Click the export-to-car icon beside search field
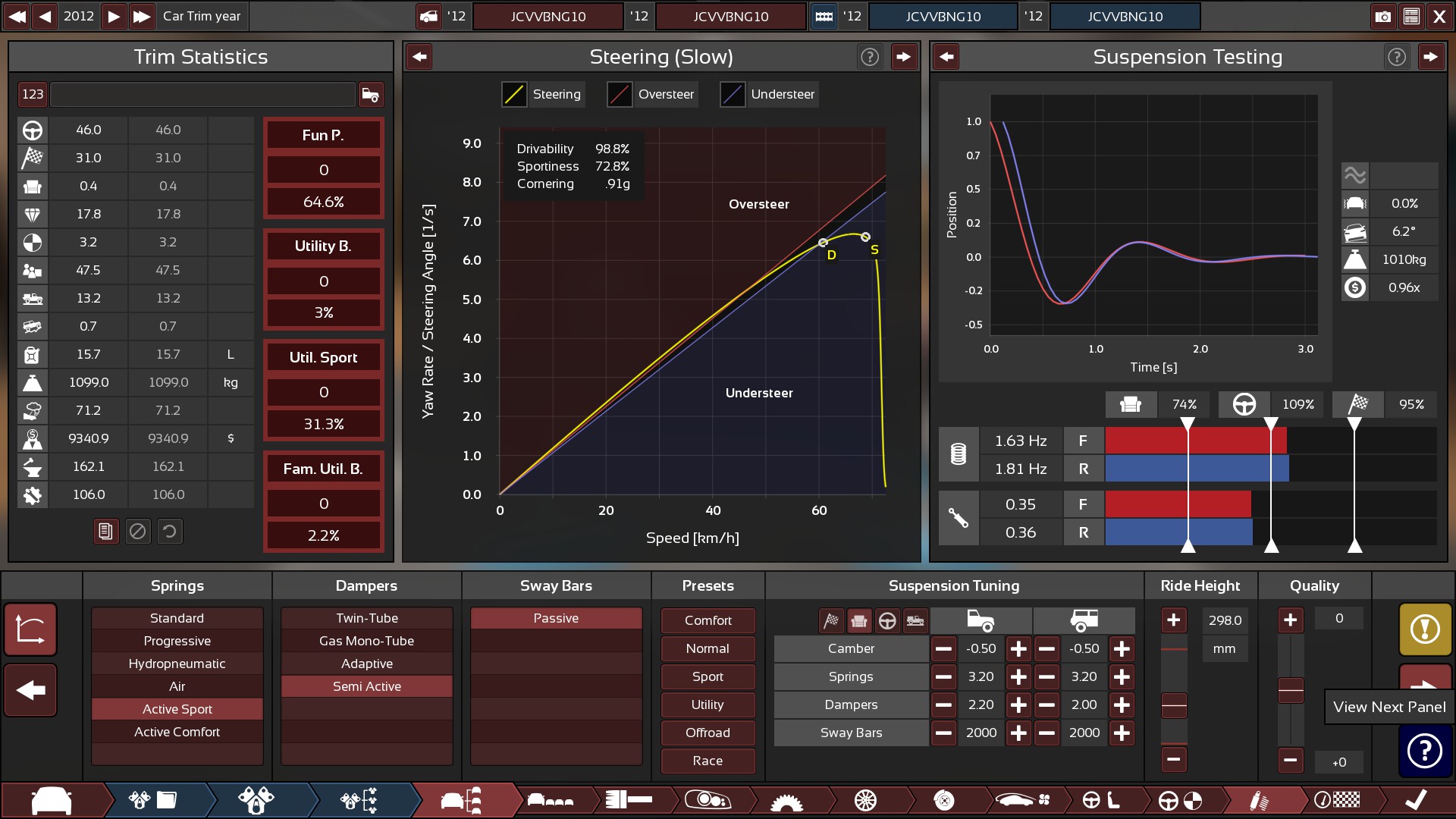The height and width of the screenshot is (819, 1456). tap(371, 94)
